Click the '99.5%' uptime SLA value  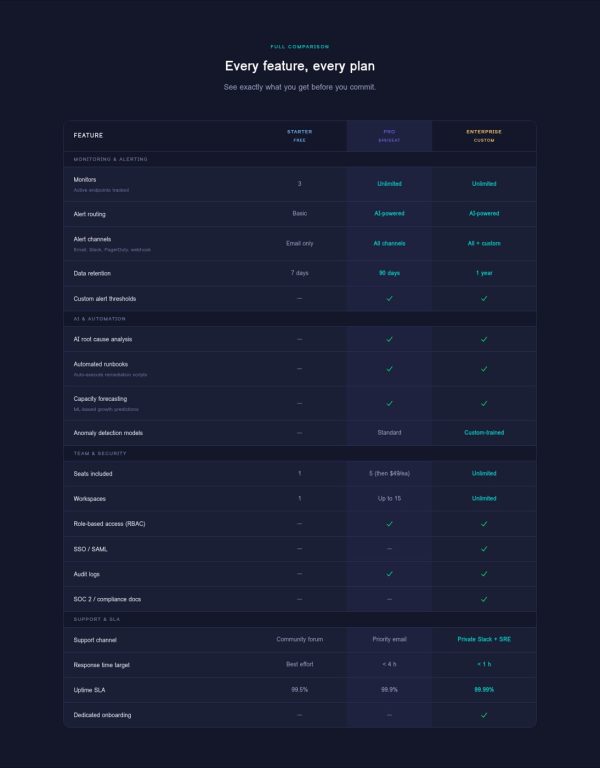click(300, 690)
